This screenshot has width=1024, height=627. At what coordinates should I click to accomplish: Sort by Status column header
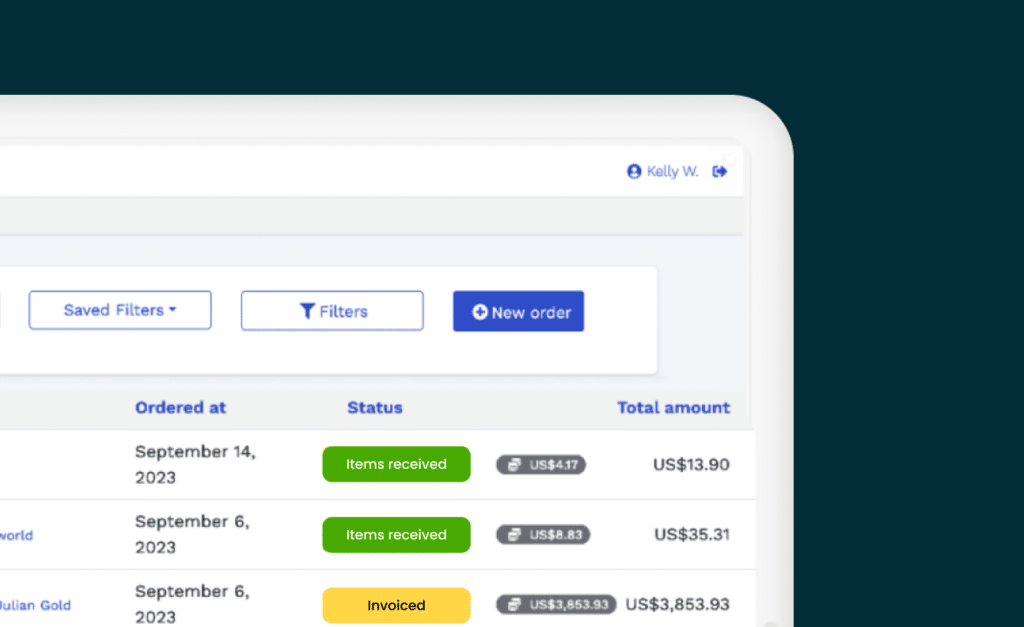tap(375, 408)
